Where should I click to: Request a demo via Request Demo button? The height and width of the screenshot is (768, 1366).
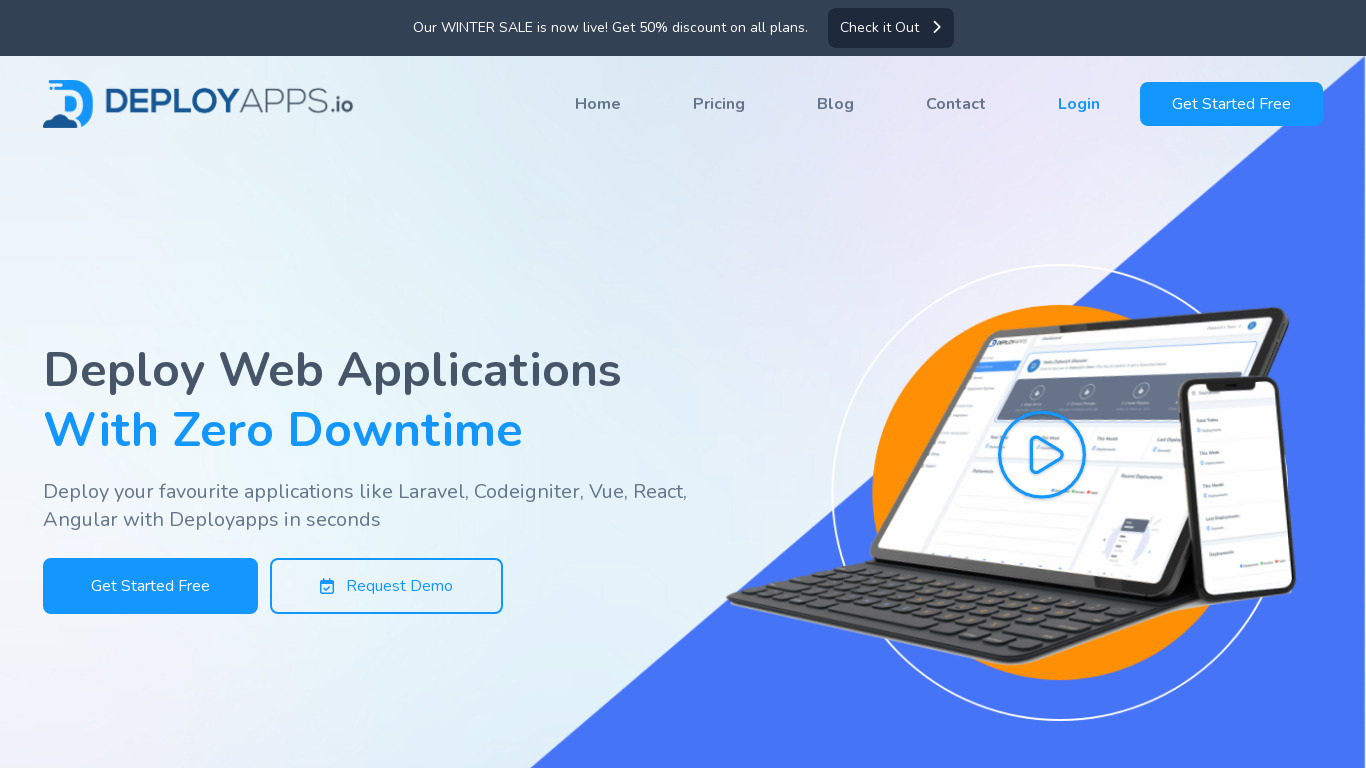tap(386, 586)
